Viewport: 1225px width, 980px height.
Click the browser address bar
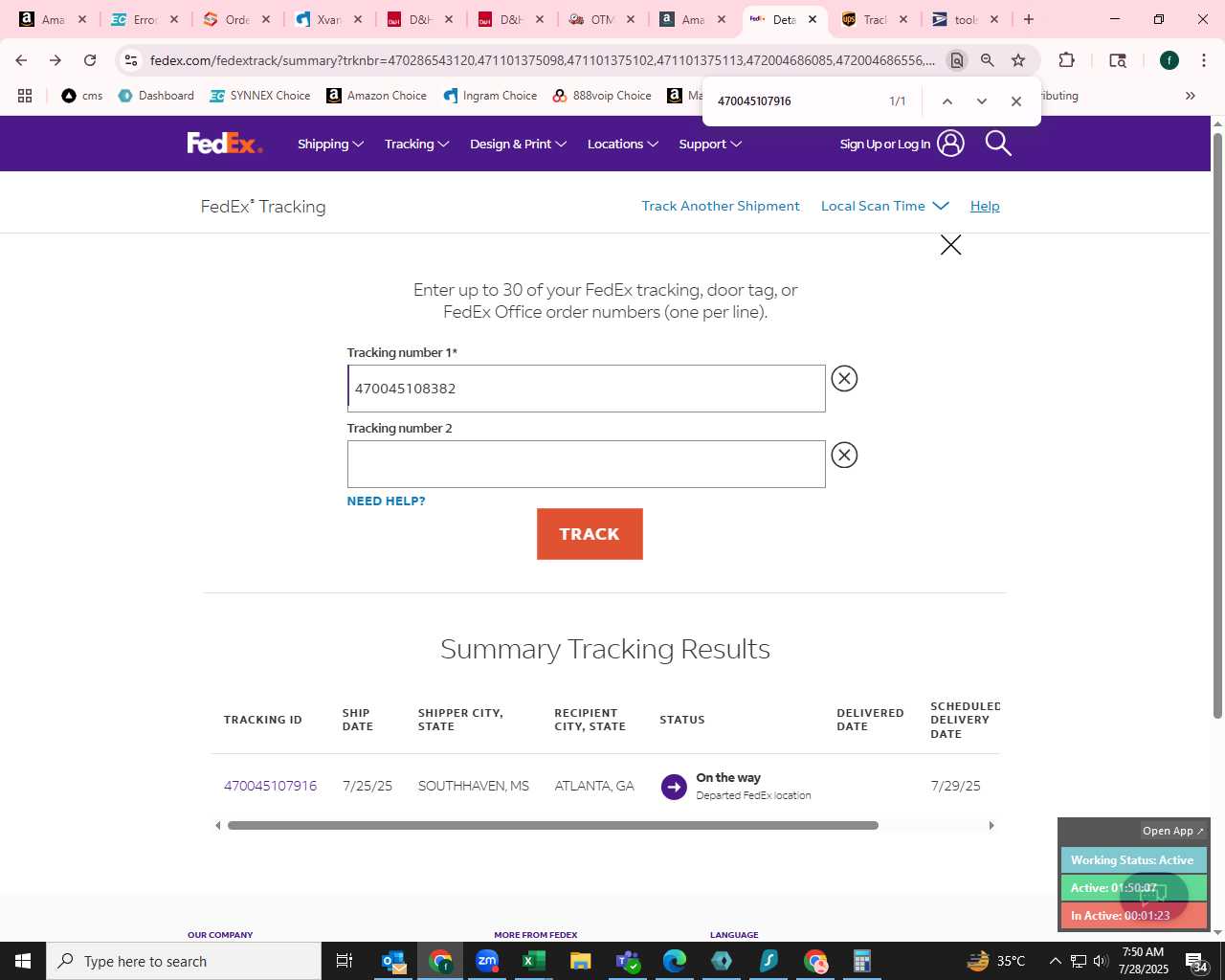pyautogui.click(x=543, y=60)
